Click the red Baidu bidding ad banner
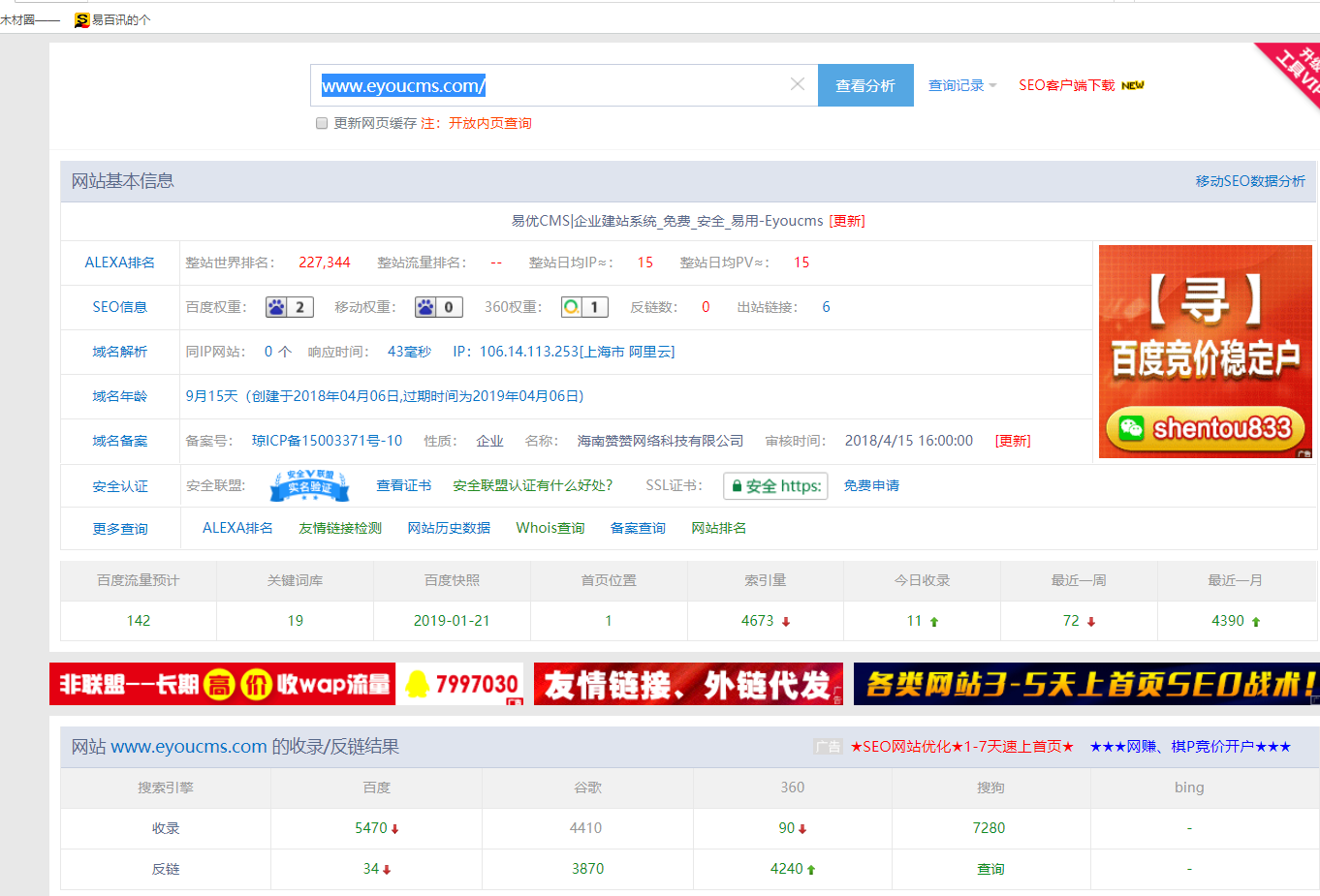1320x896 pixels. point(1205,351)
